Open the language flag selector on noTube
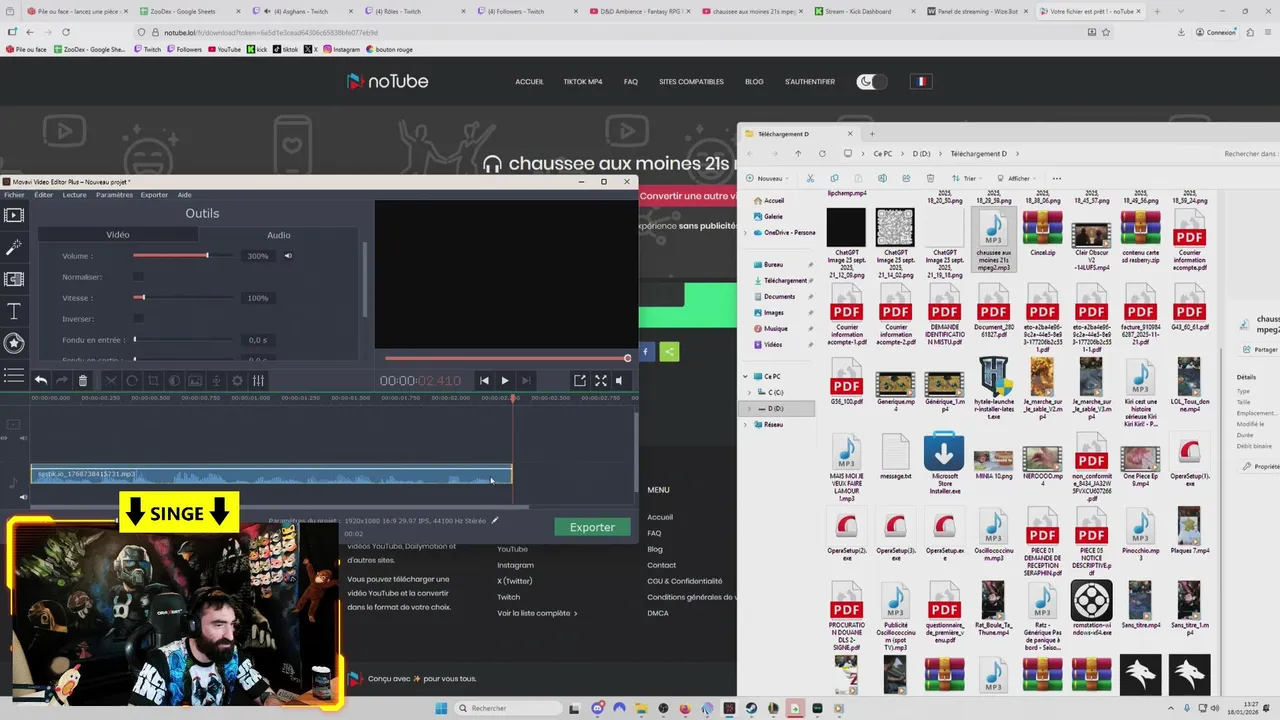This screenshot has width=1280, height=720. 920,81
